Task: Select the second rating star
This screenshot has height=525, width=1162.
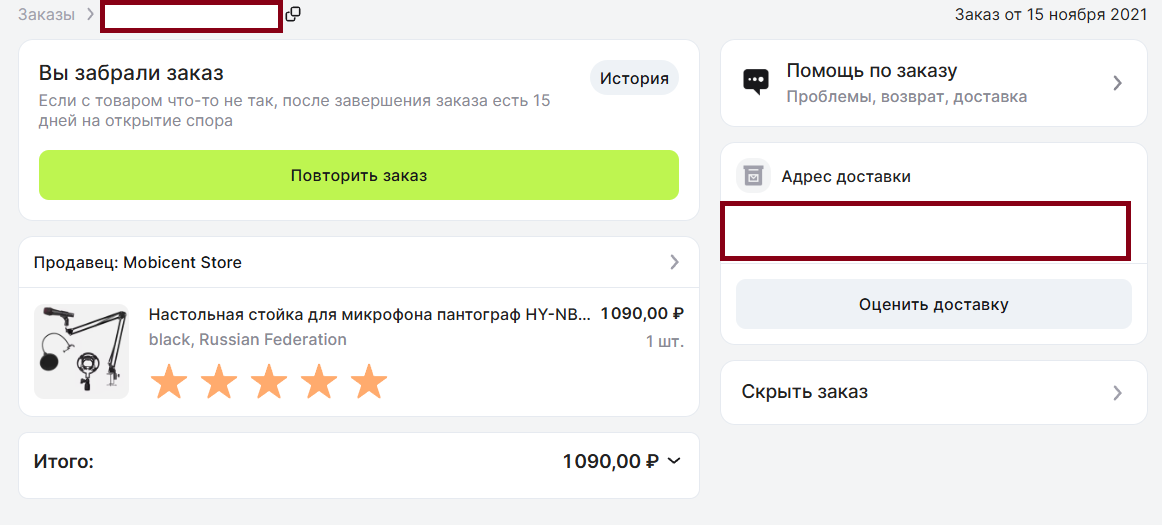Action: point(219,382)
